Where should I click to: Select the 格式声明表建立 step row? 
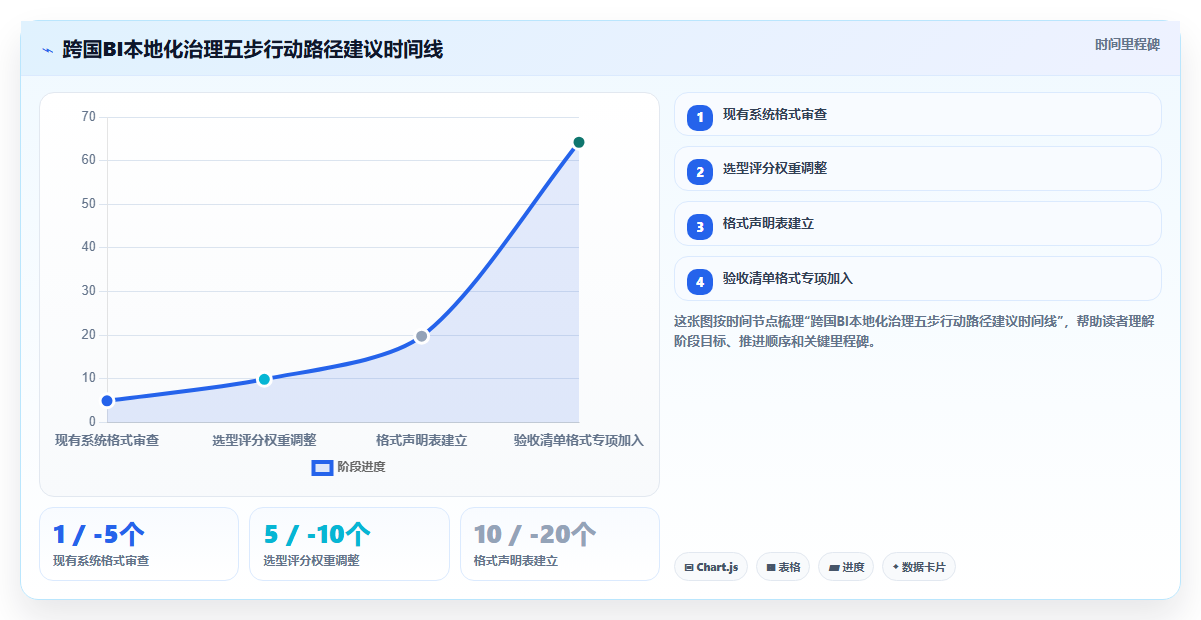(918, 224)
